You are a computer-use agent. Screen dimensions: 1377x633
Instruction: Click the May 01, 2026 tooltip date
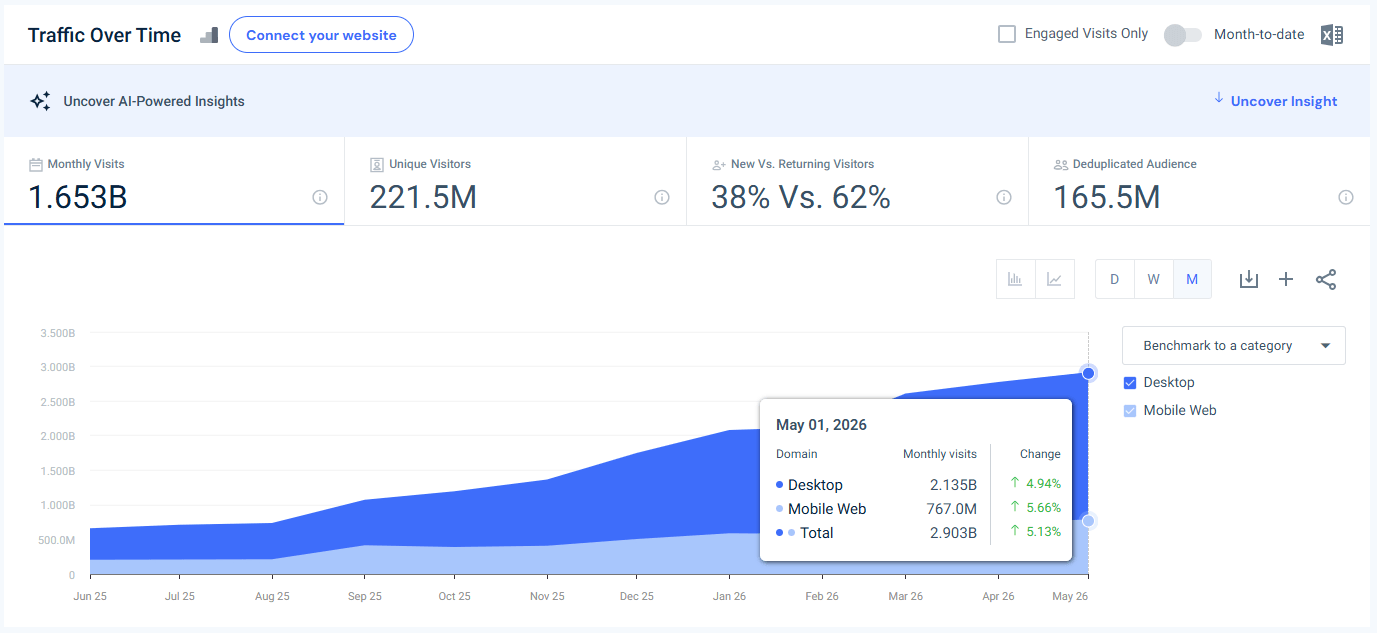coord(821,425)
